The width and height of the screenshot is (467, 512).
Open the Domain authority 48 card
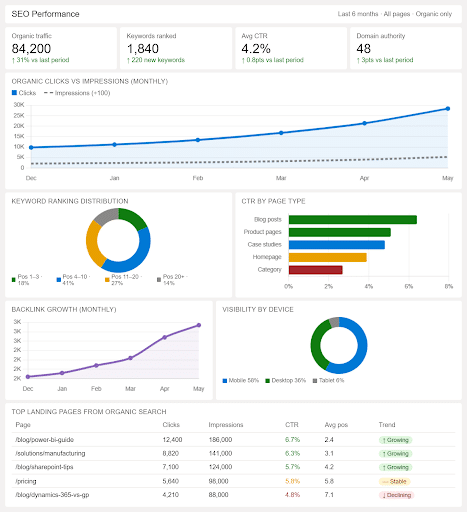406,48
